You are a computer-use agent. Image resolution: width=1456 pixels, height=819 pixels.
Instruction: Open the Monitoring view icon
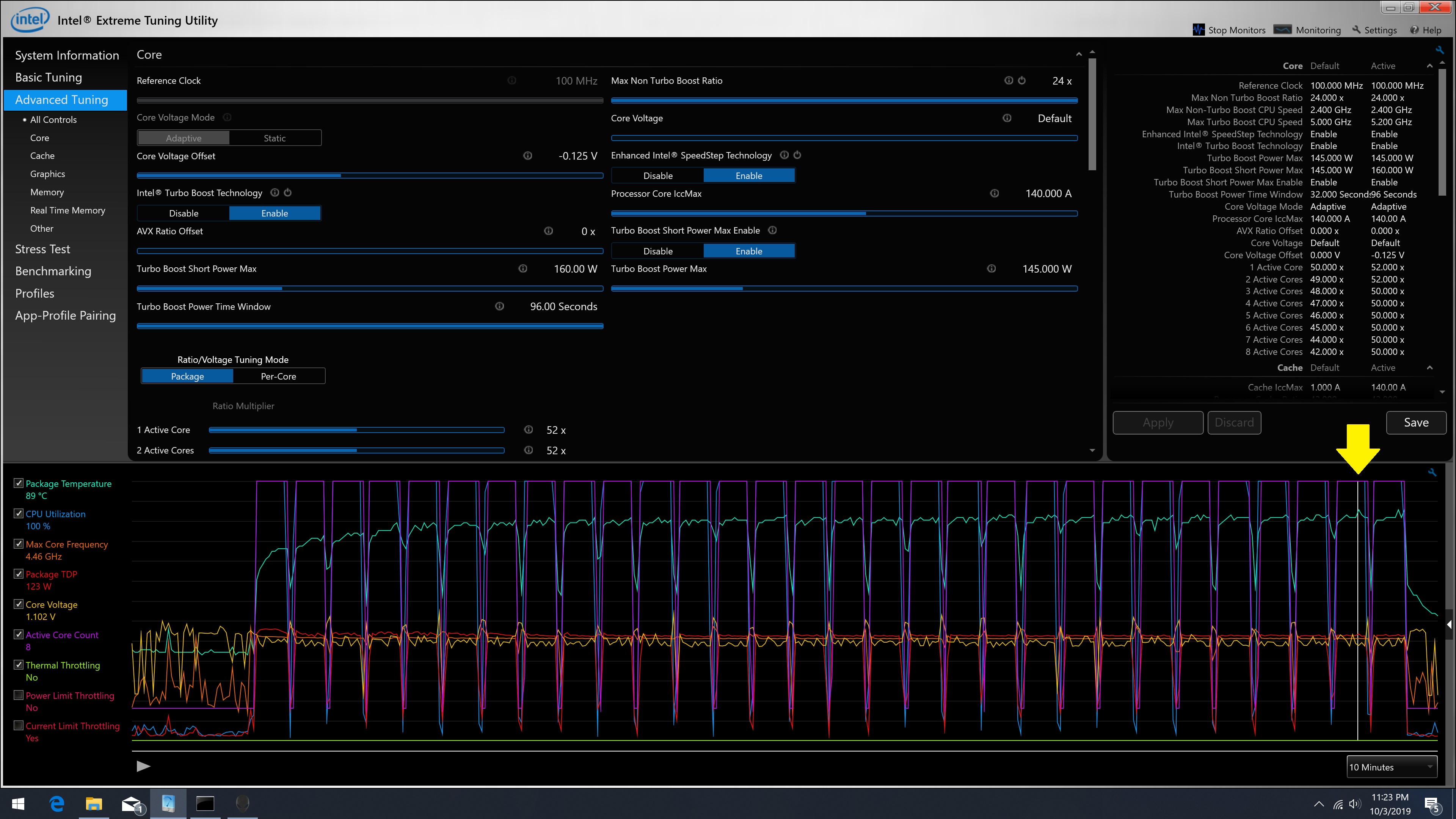pos(1282,30)
